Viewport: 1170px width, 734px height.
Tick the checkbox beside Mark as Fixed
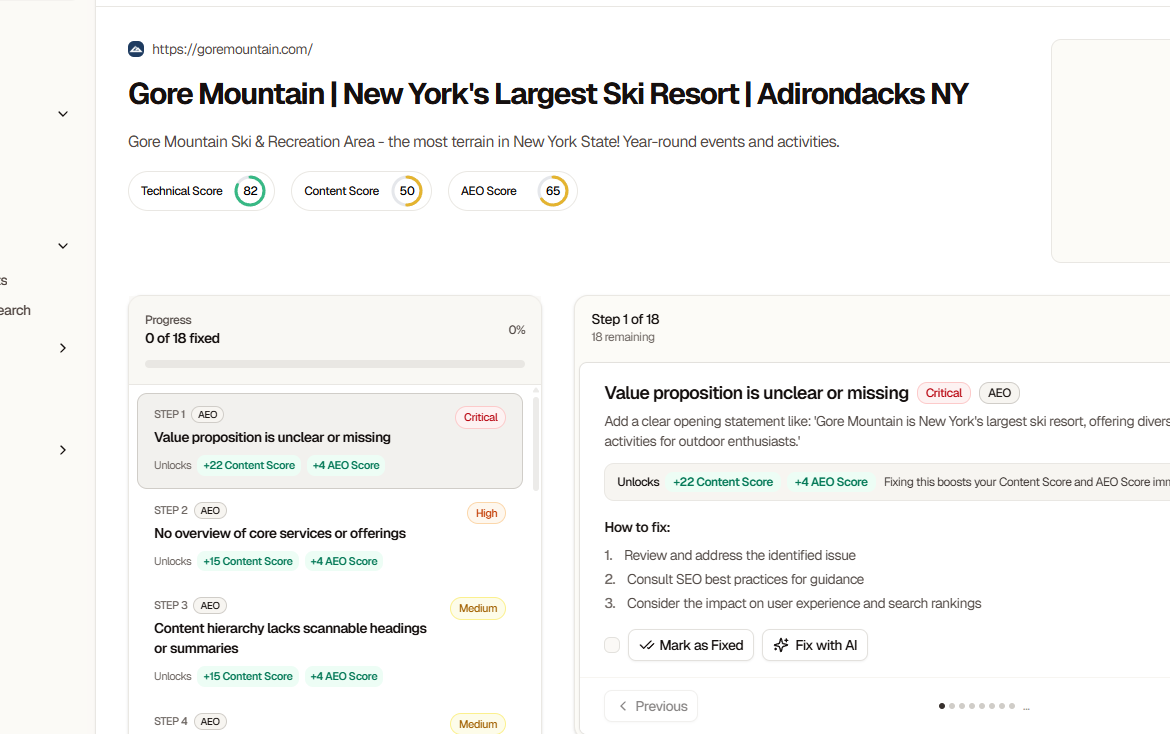[612, 645]
